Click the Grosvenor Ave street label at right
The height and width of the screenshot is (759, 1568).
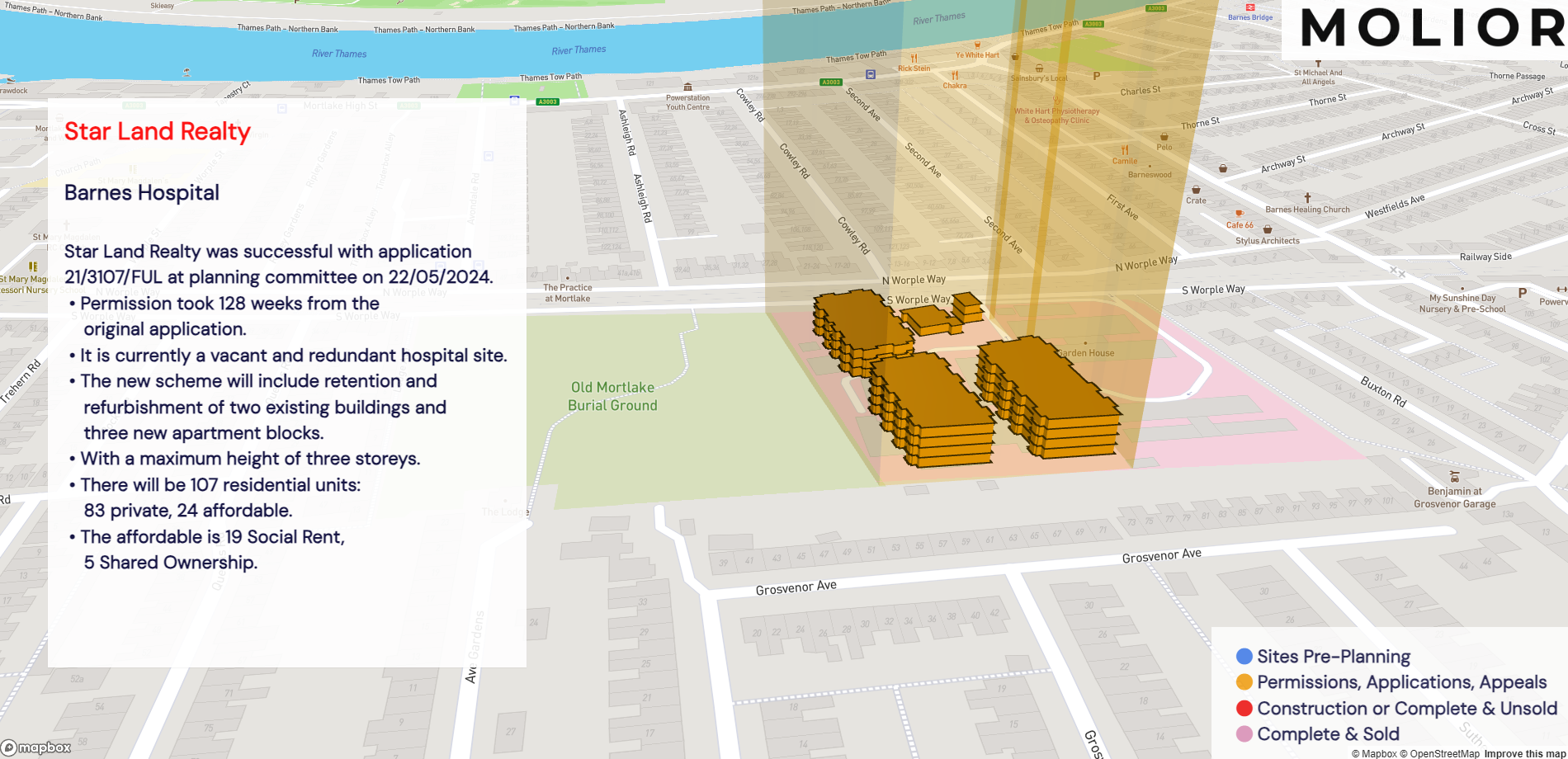point(1161,556)
